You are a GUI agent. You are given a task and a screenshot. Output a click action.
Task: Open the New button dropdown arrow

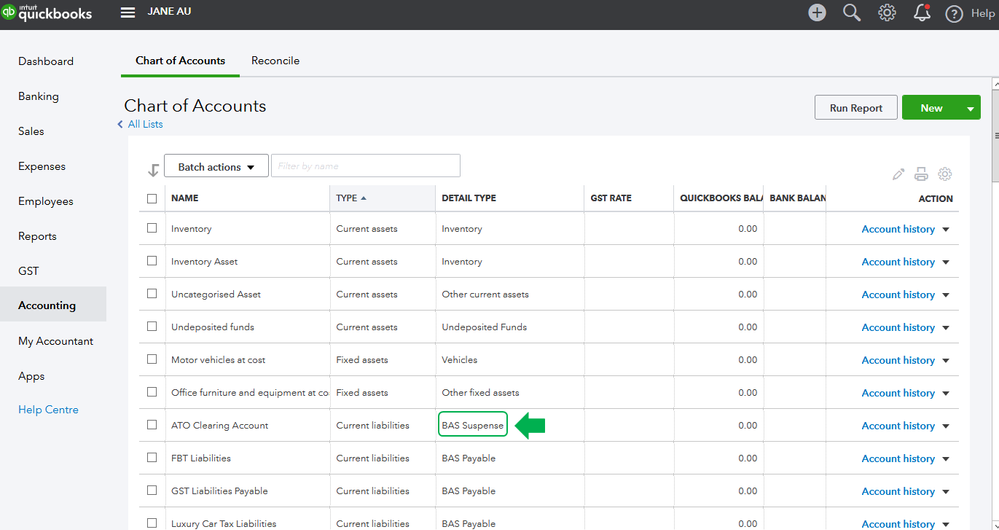click(x=970, y=108)
